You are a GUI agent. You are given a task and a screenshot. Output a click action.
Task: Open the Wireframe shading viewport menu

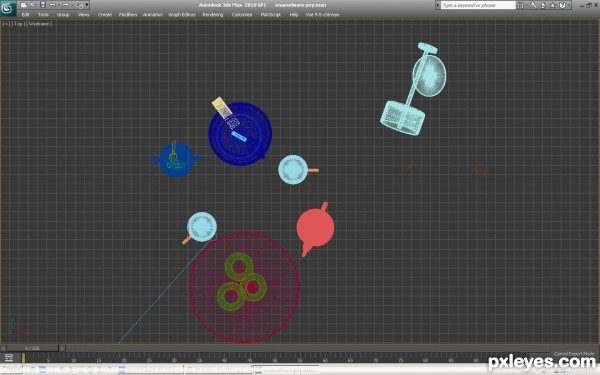point(39,24)
